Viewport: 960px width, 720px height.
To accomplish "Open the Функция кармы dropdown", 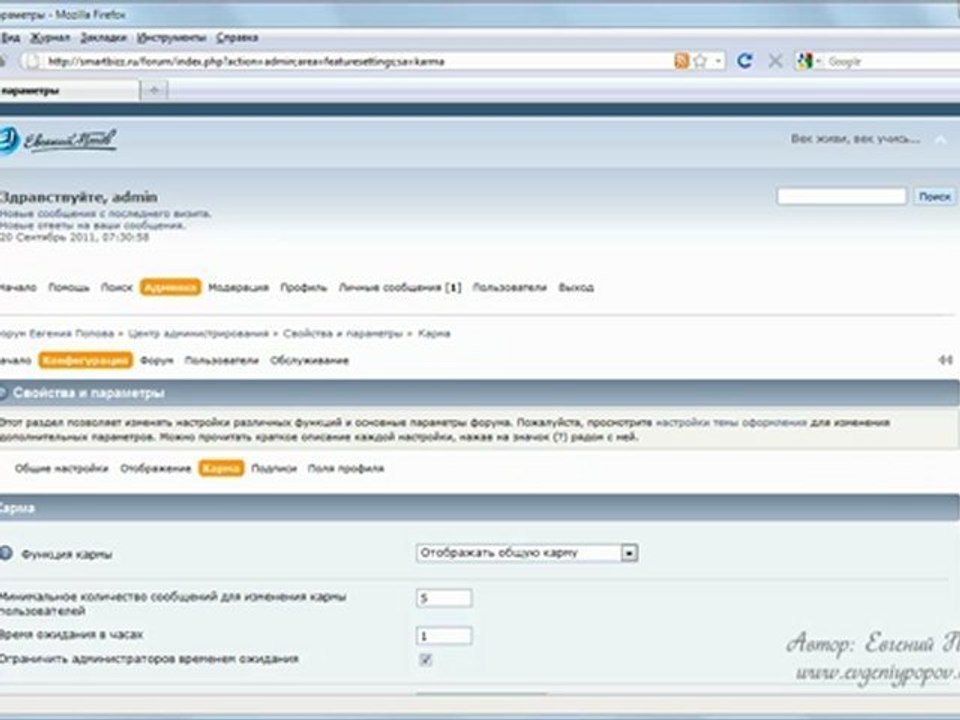I will point(527,553).
